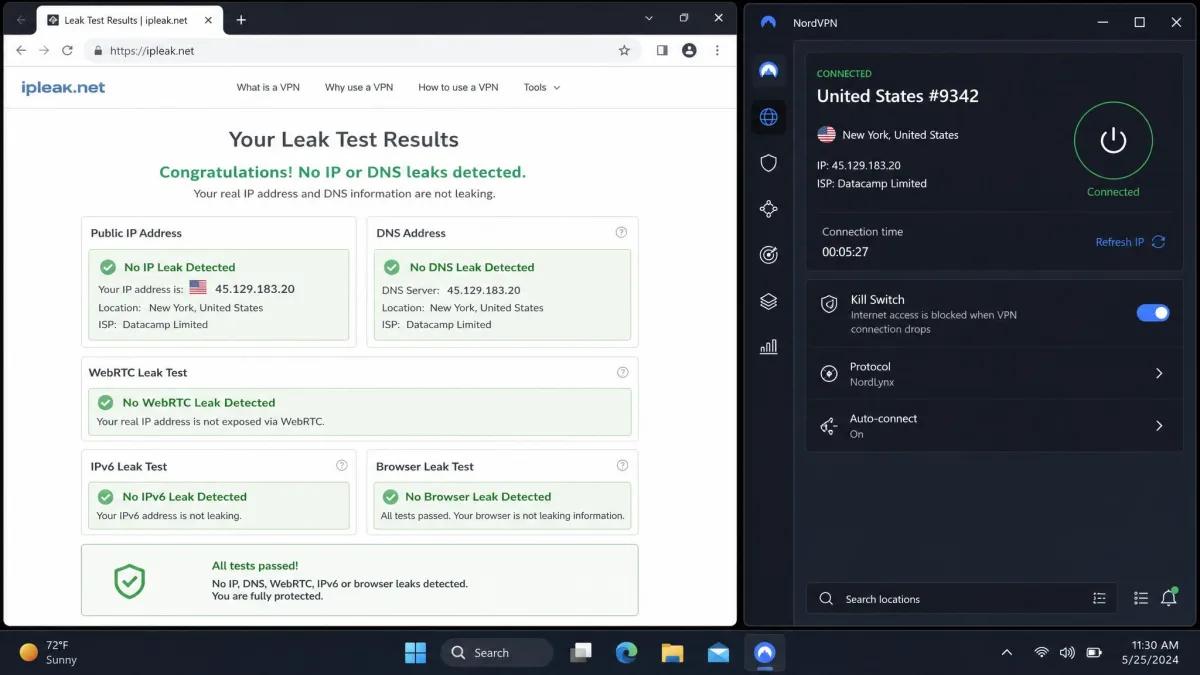Open Why use a VPN menu item
The width and height of the screenshot is (1200, 675).
pyautogui.click(x=359, y=87)
